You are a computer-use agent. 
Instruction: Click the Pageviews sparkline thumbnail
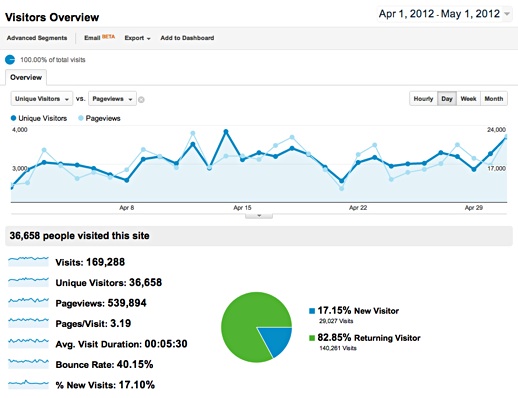(28, 302)
